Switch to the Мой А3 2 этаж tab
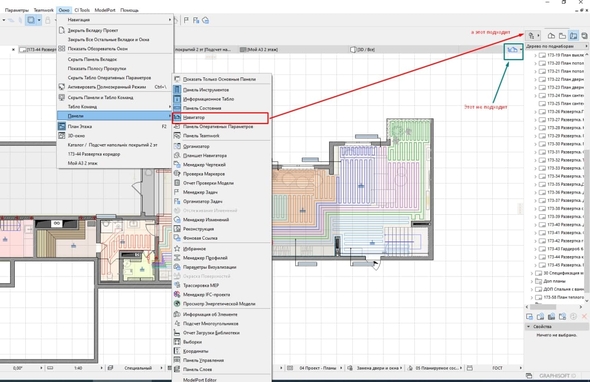 [x=260, y=49]
